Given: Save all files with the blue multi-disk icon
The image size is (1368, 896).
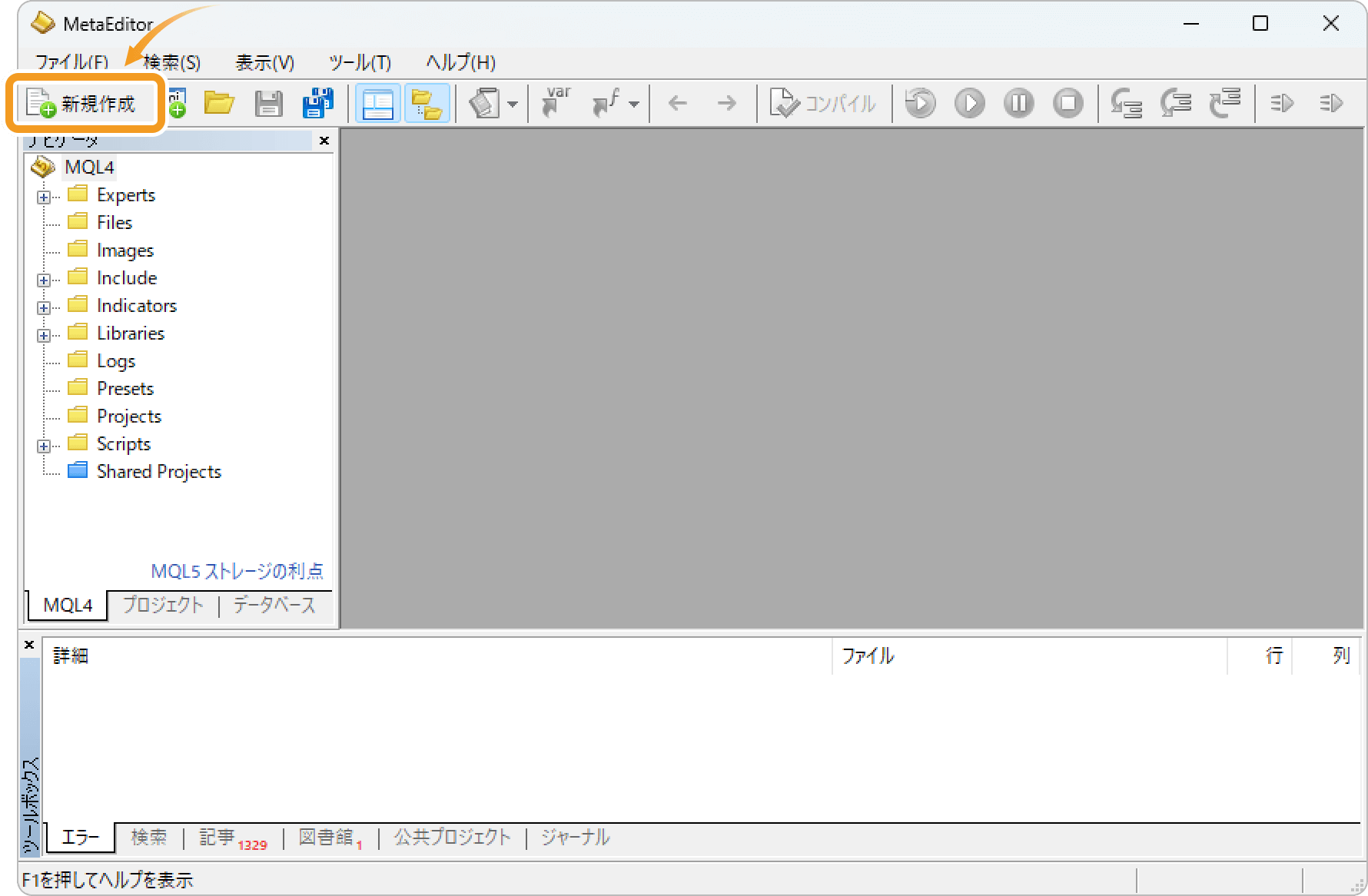Looking at the screenshot, I should click(x=317, y=103).
